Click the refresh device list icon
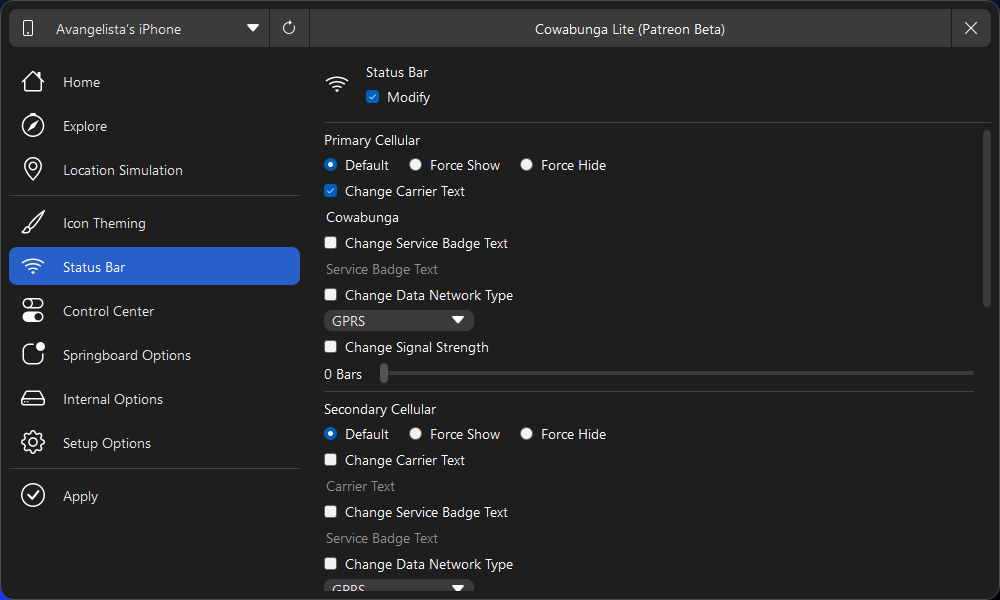This screenshot has width=1000, height=600. (x=289, y=28)
